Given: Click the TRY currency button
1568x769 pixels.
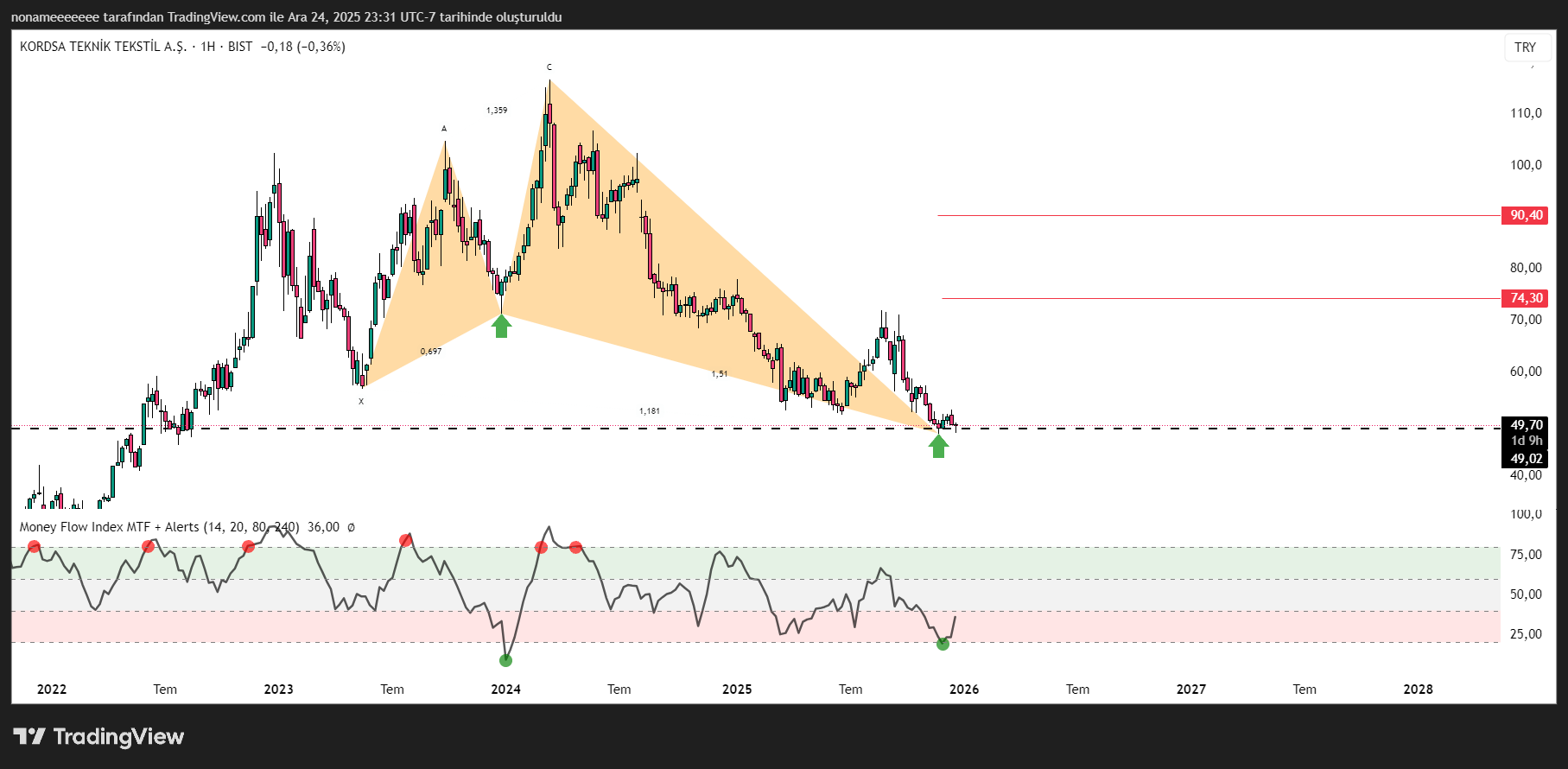Looking at the screenshot, I should 1525,48.
